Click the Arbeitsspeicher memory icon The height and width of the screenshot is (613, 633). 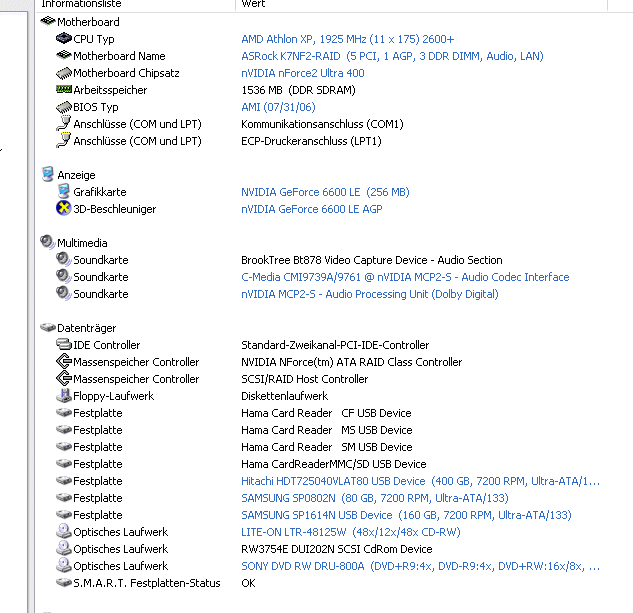[64, 90]
